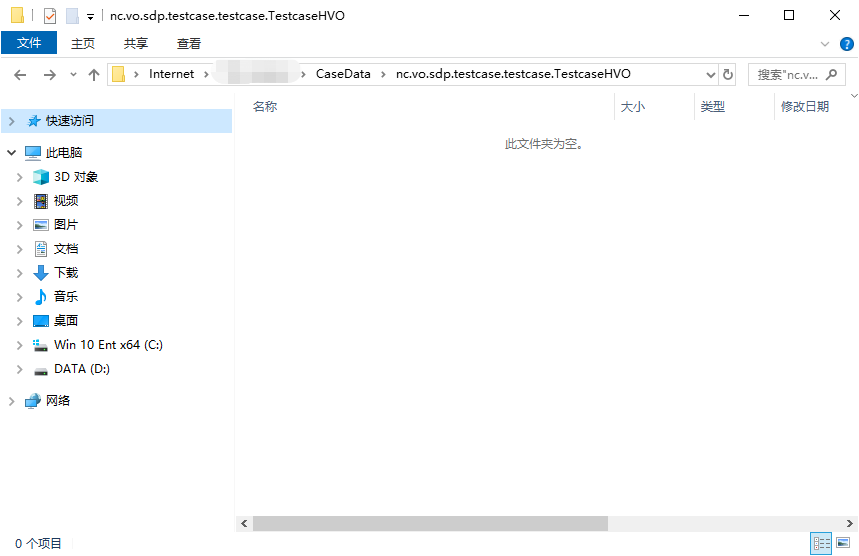Click the 0 个项目 status text
Image resolution: width=859 pixels, height=556 pixels.
coord(38,543)
